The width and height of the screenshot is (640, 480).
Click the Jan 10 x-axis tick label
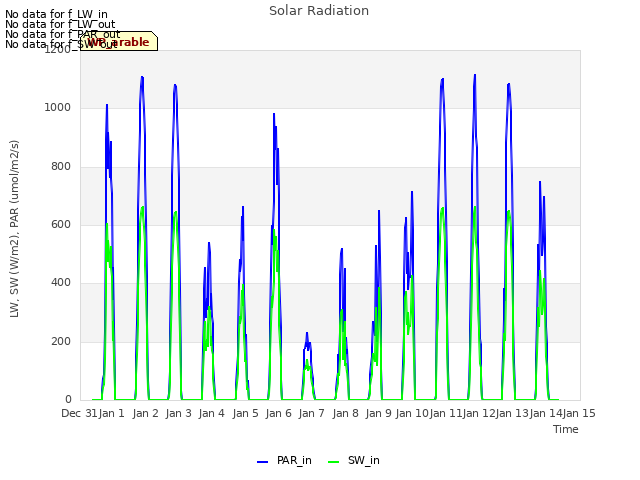(x=412, y=413)
